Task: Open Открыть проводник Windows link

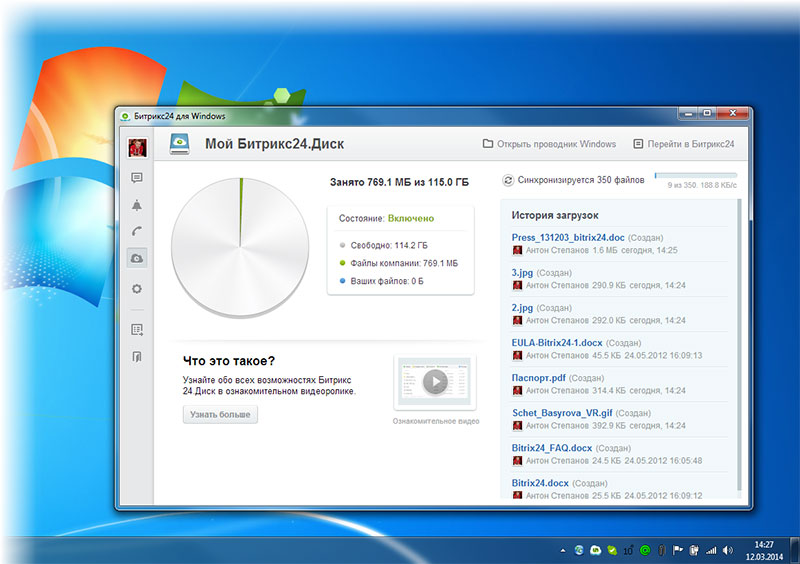Action: [549, 144]
